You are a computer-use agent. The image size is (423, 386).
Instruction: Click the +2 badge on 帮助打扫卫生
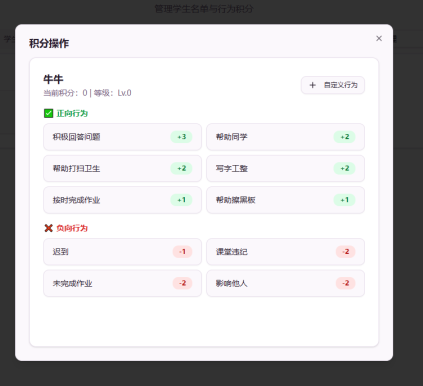182,168
